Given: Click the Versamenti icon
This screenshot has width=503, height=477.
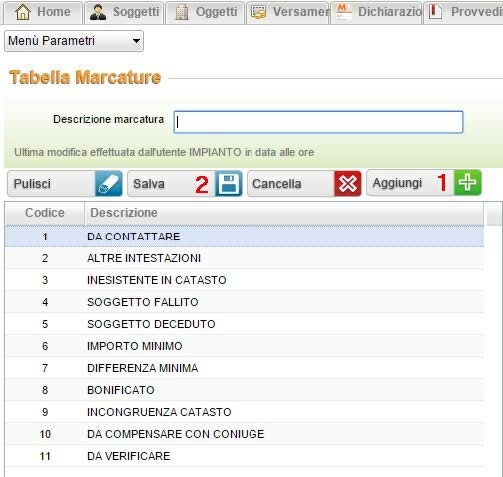Looking at the screenshot, I should (259, 12).
